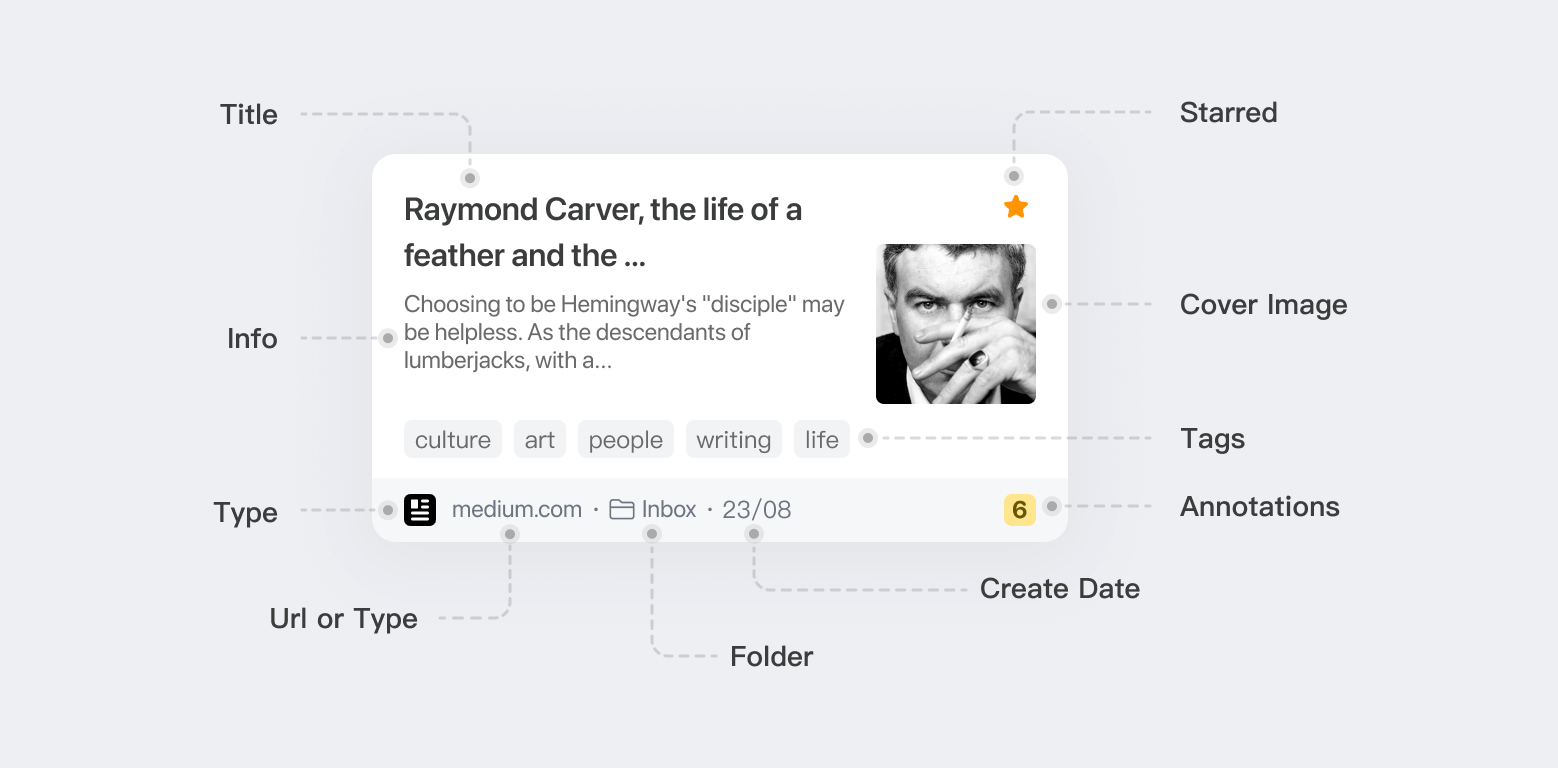
Task: Click the Medium type icon
Action: (x=420, y=510)
